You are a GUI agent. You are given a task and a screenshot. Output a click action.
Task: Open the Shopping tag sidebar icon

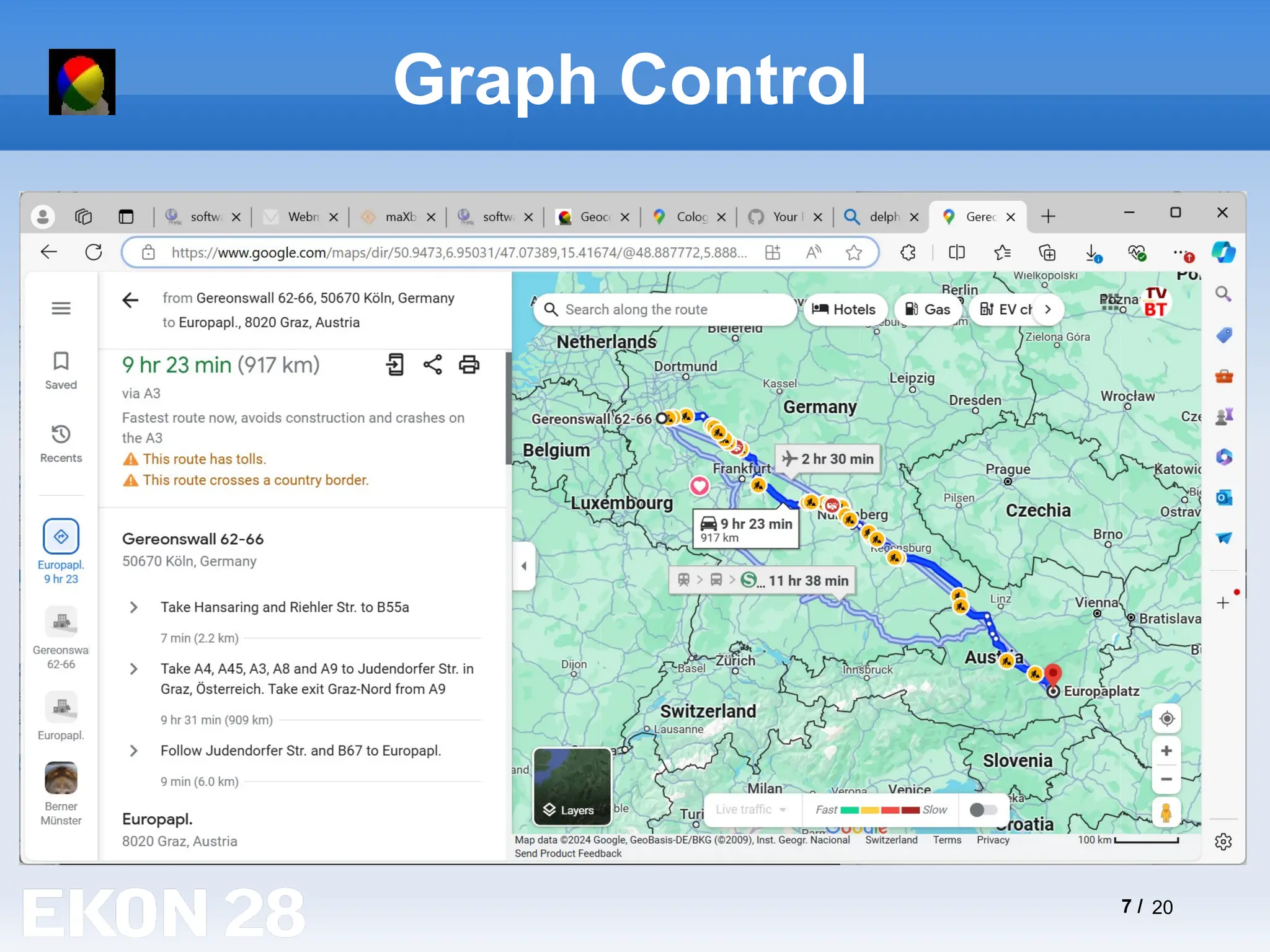[x=1223, y=335]
